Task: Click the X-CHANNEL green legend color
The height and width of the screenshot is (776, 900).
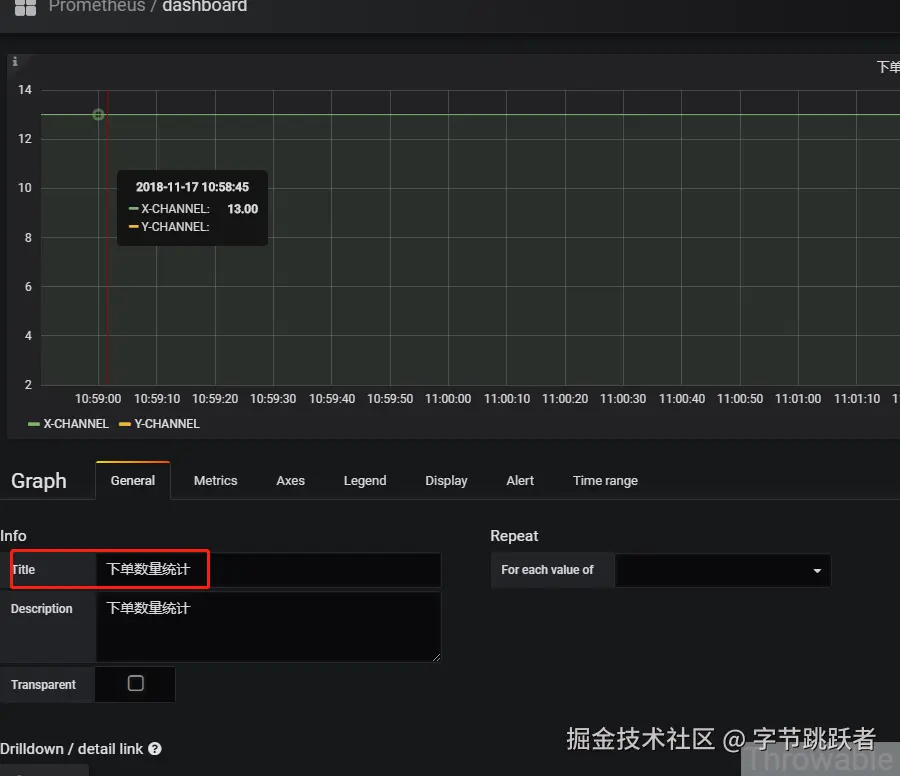Action: (x=34, y=424)
